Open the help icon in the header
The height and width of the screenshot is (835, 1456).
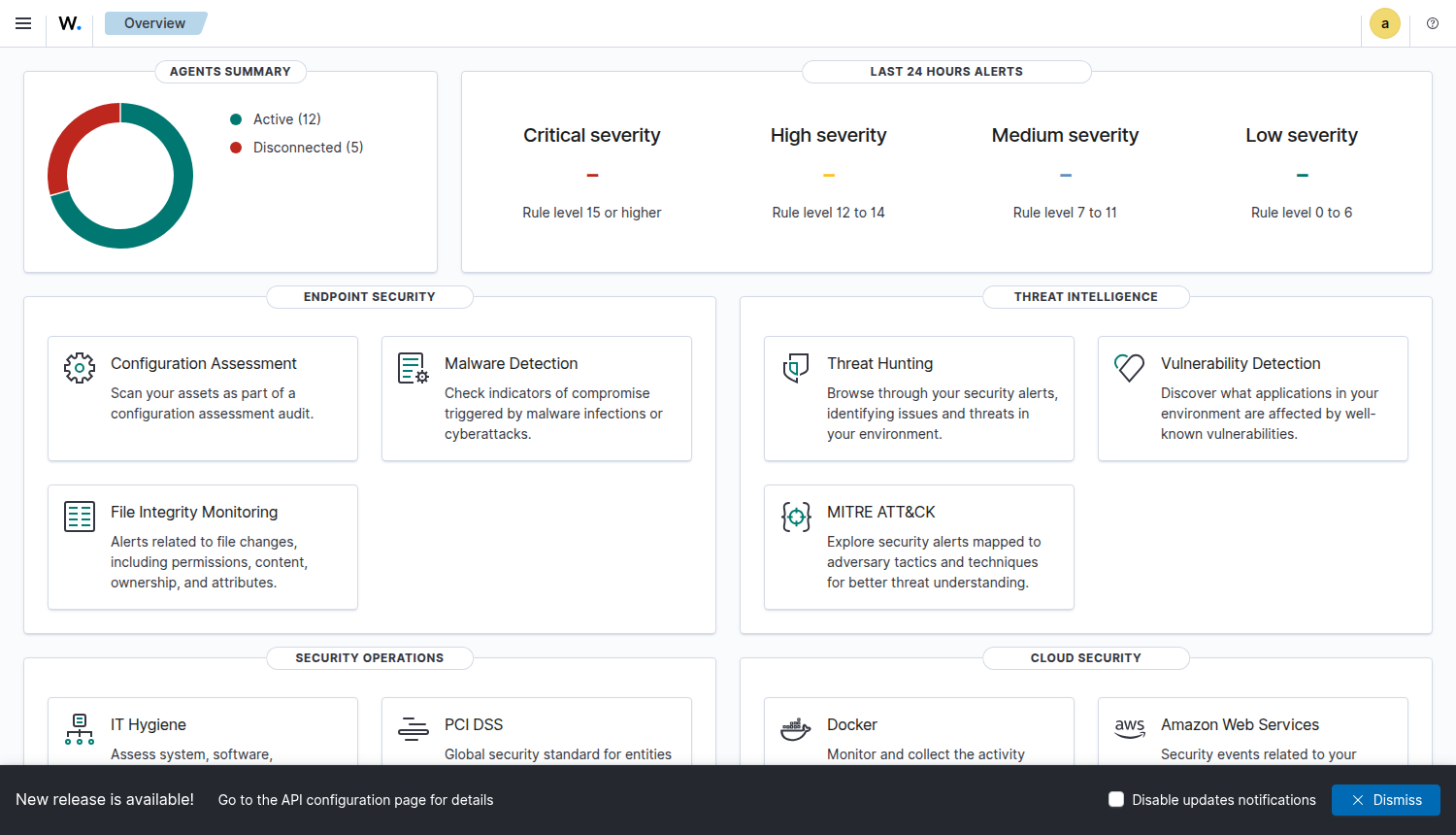1433,23
